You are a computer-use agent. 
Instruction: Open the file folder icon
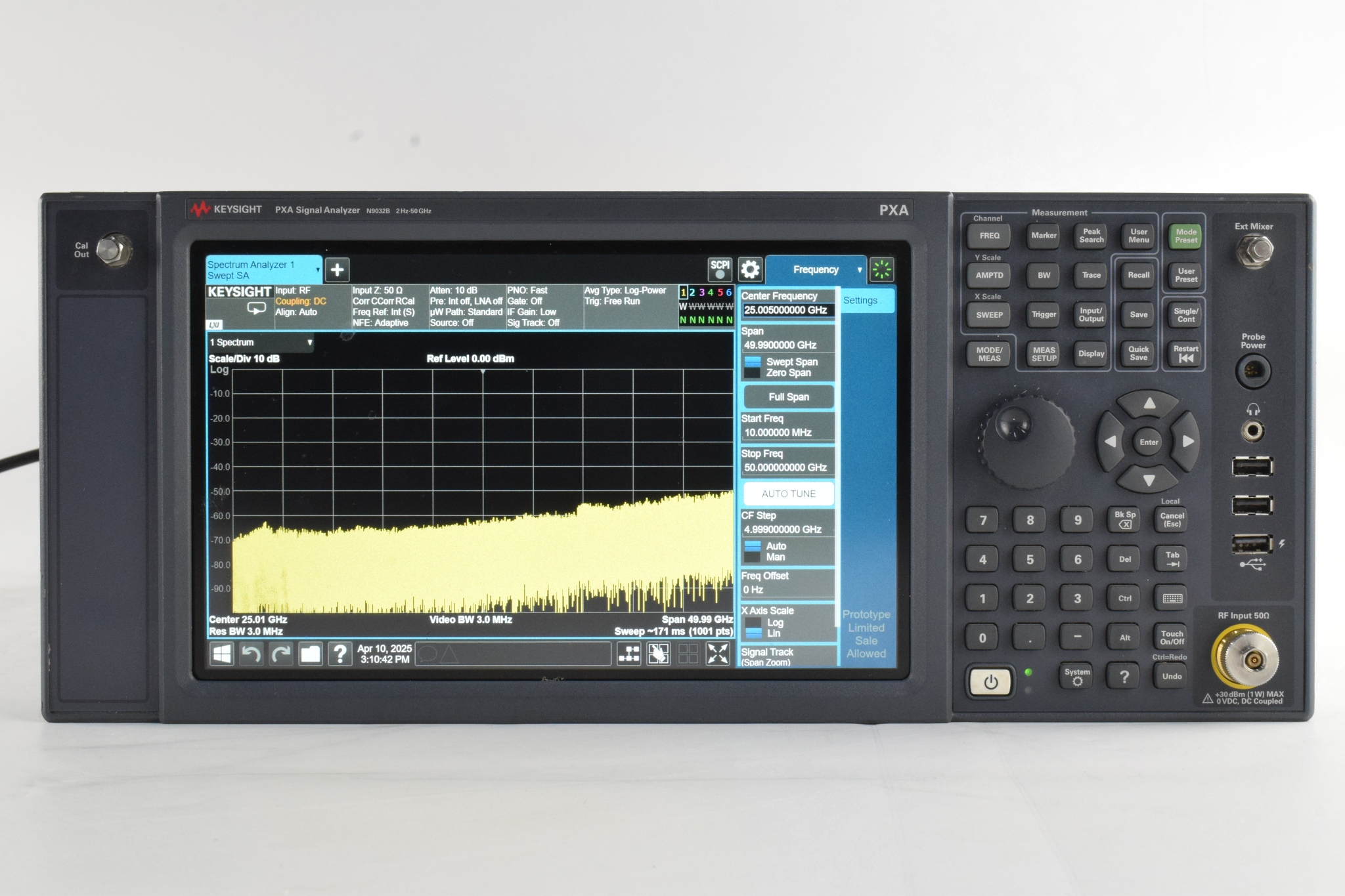point(311,654)
